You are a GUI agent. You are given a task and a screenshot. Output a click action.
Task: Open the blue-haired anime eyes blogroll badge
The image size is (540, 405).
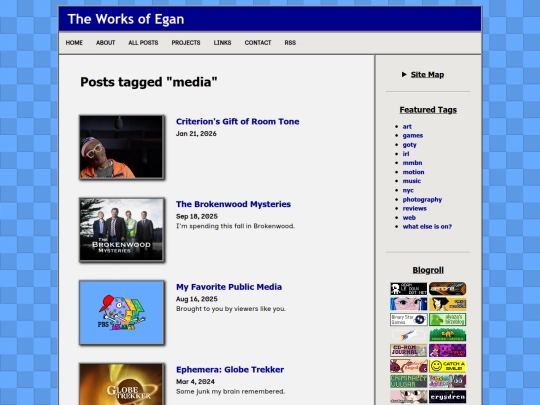[x=408, y=304]
